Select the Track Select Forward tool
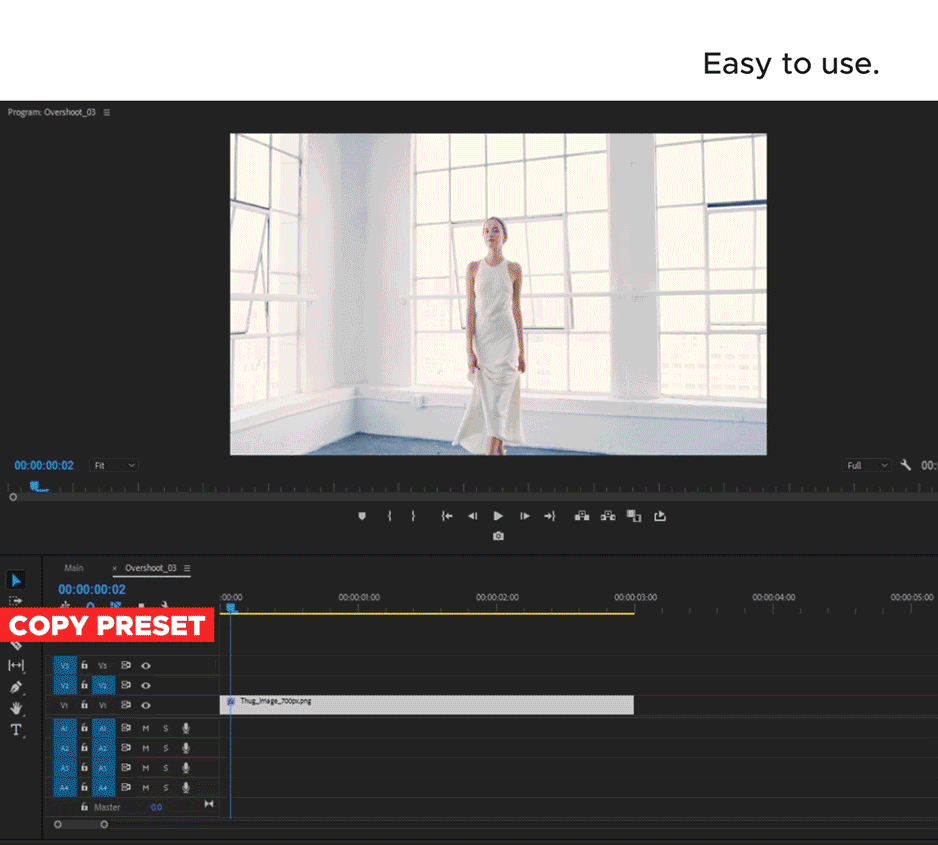The image size is (938, 845). click(16, 600)
